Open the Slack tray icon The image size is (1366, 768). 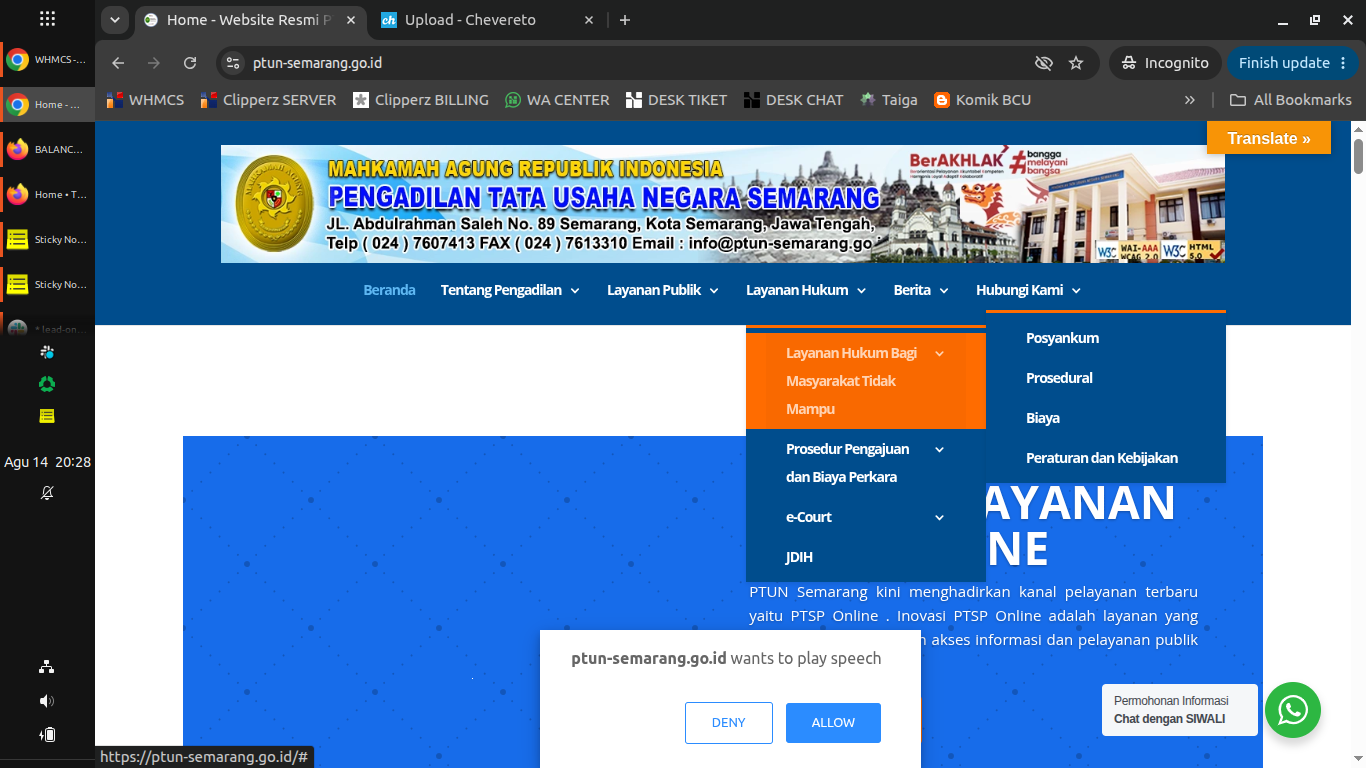point(47,352)
